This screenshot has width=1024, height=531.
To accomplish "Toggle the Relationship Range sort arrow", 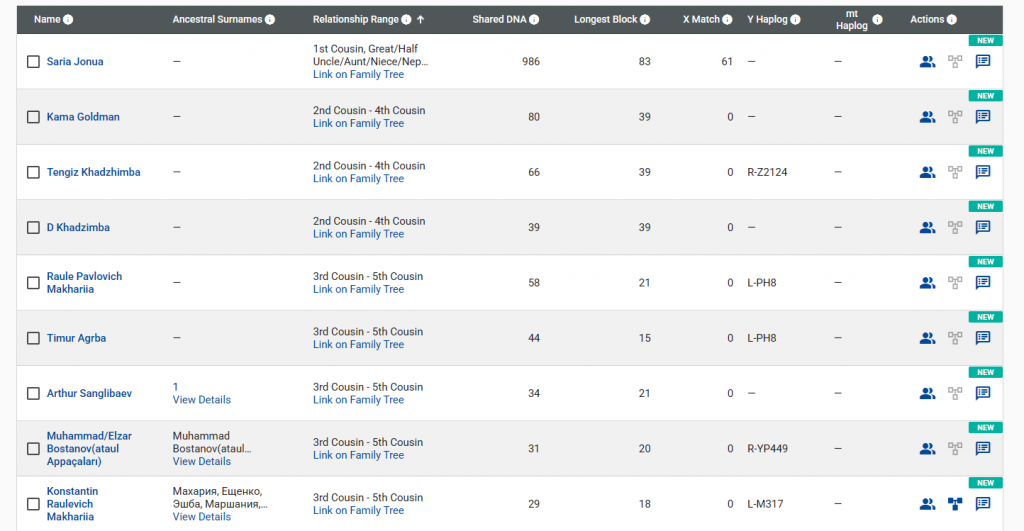I will tap(421, 20).
